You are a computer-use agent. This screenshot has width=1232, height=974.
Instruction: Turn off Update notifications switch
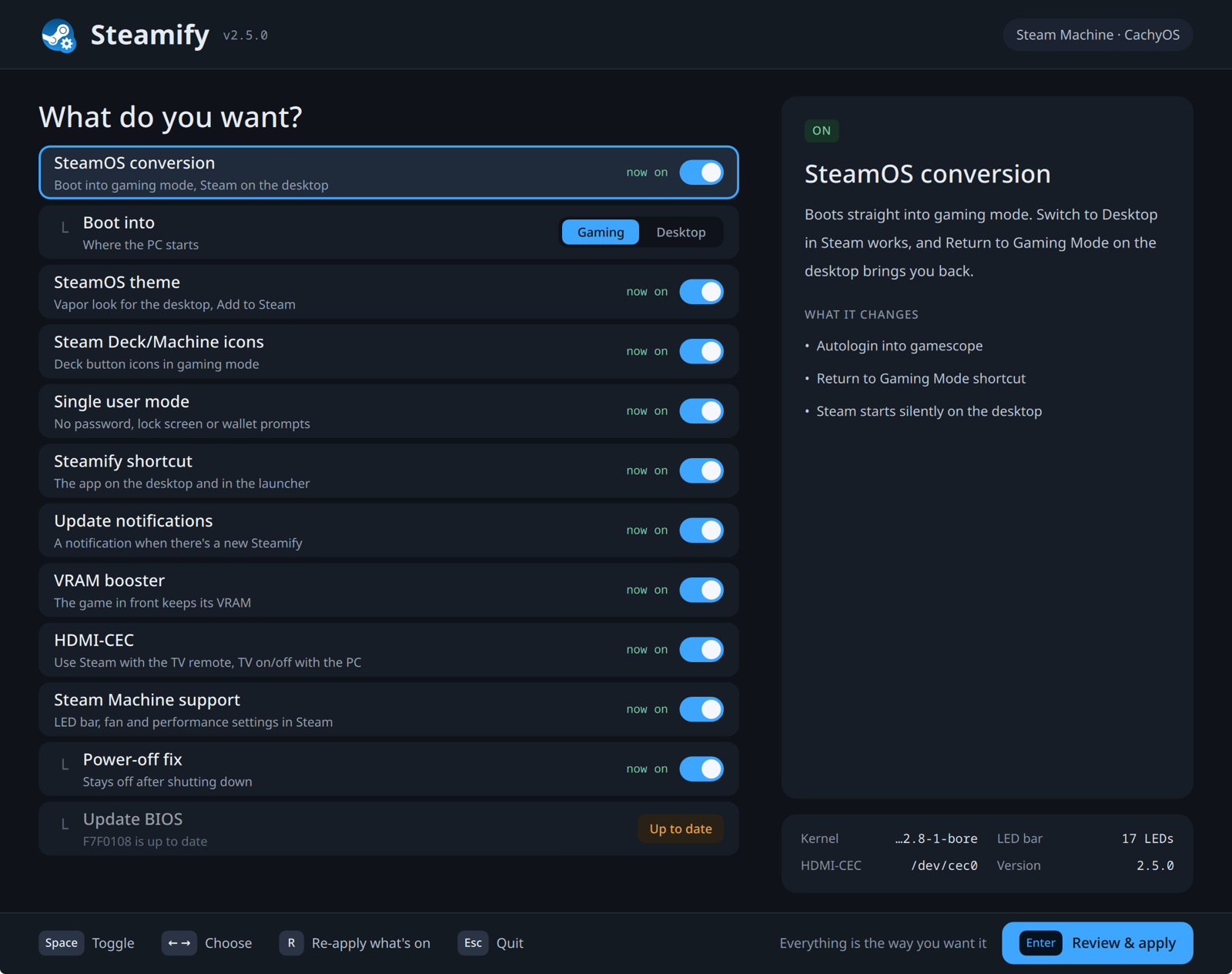(701, 531)
